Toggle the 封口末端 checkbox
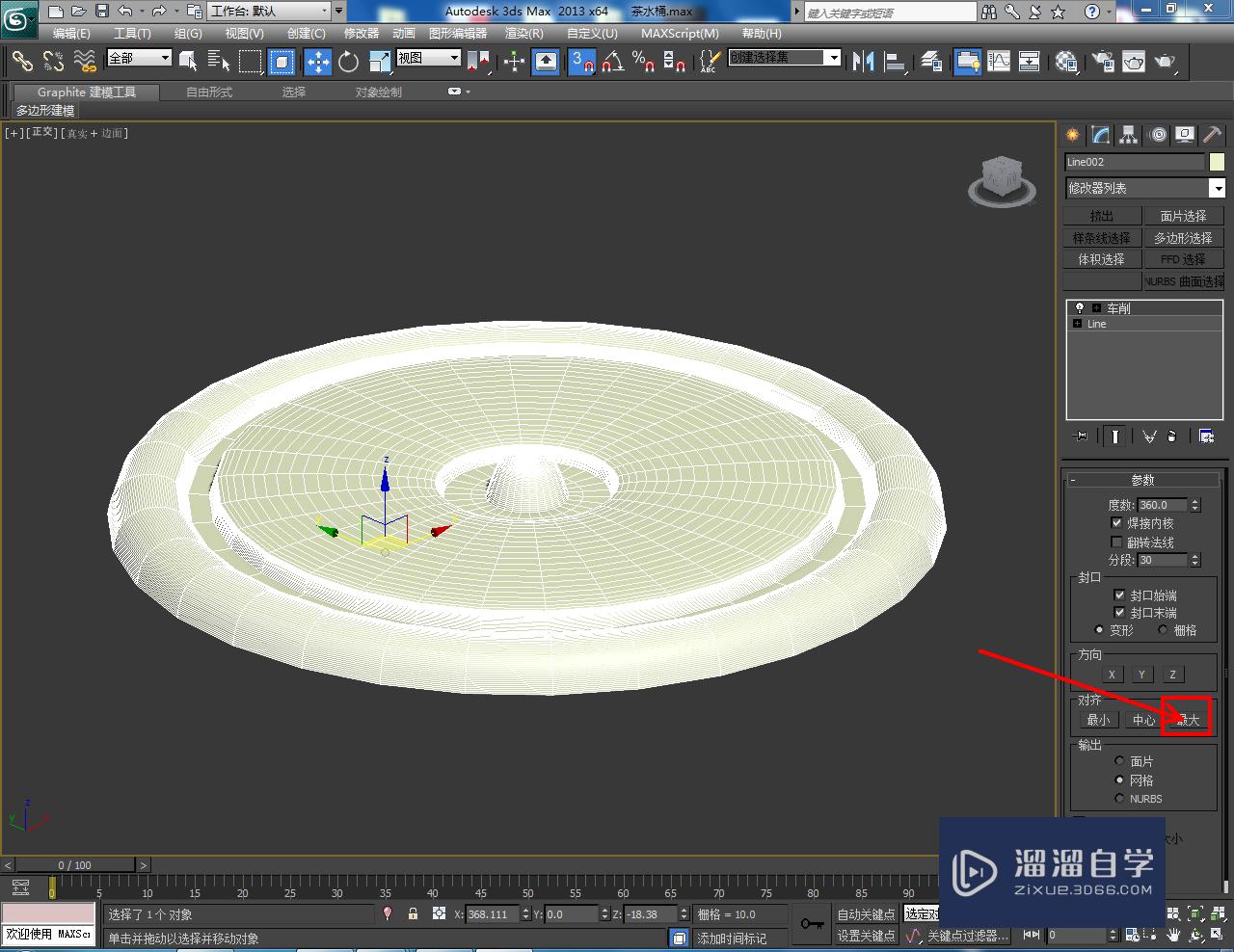The width and height of the screenshot is (1234, 952). pos(1119,613)
